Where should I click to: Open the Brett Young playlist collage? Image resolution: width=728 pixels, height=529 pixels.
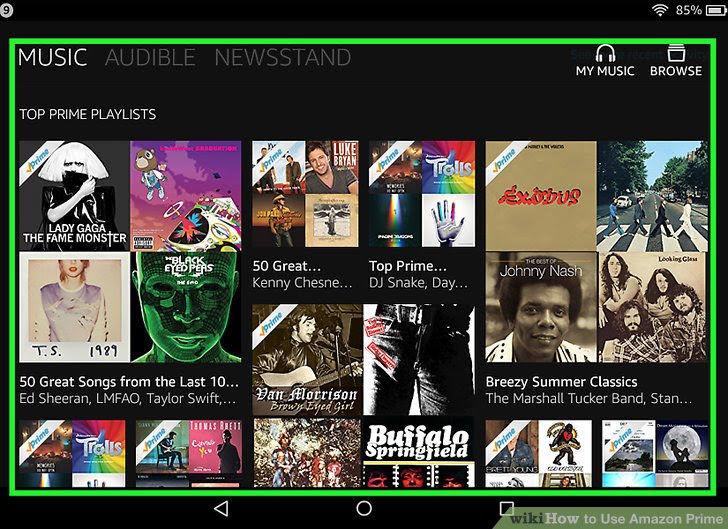click(x=539, y=453)
